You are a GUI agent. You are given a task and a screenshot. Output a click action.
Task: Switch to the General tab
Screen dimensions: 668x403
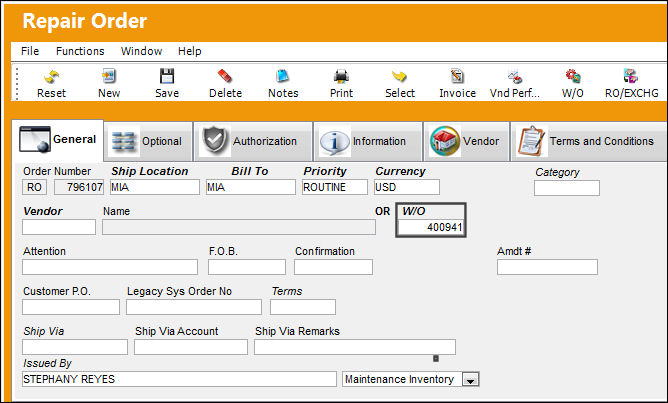coord(58,140)
